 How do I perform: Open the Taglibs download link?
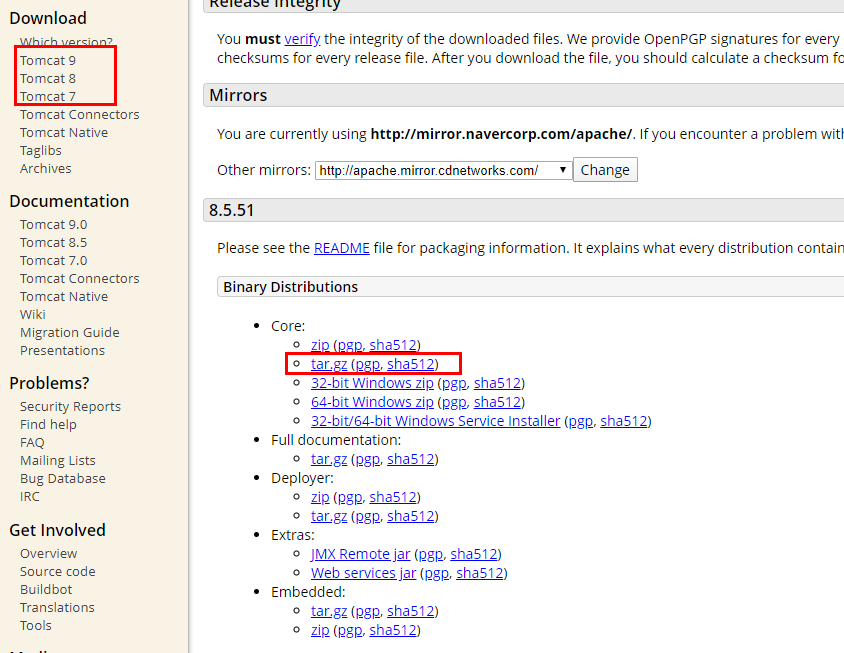(x=41, y=151)
